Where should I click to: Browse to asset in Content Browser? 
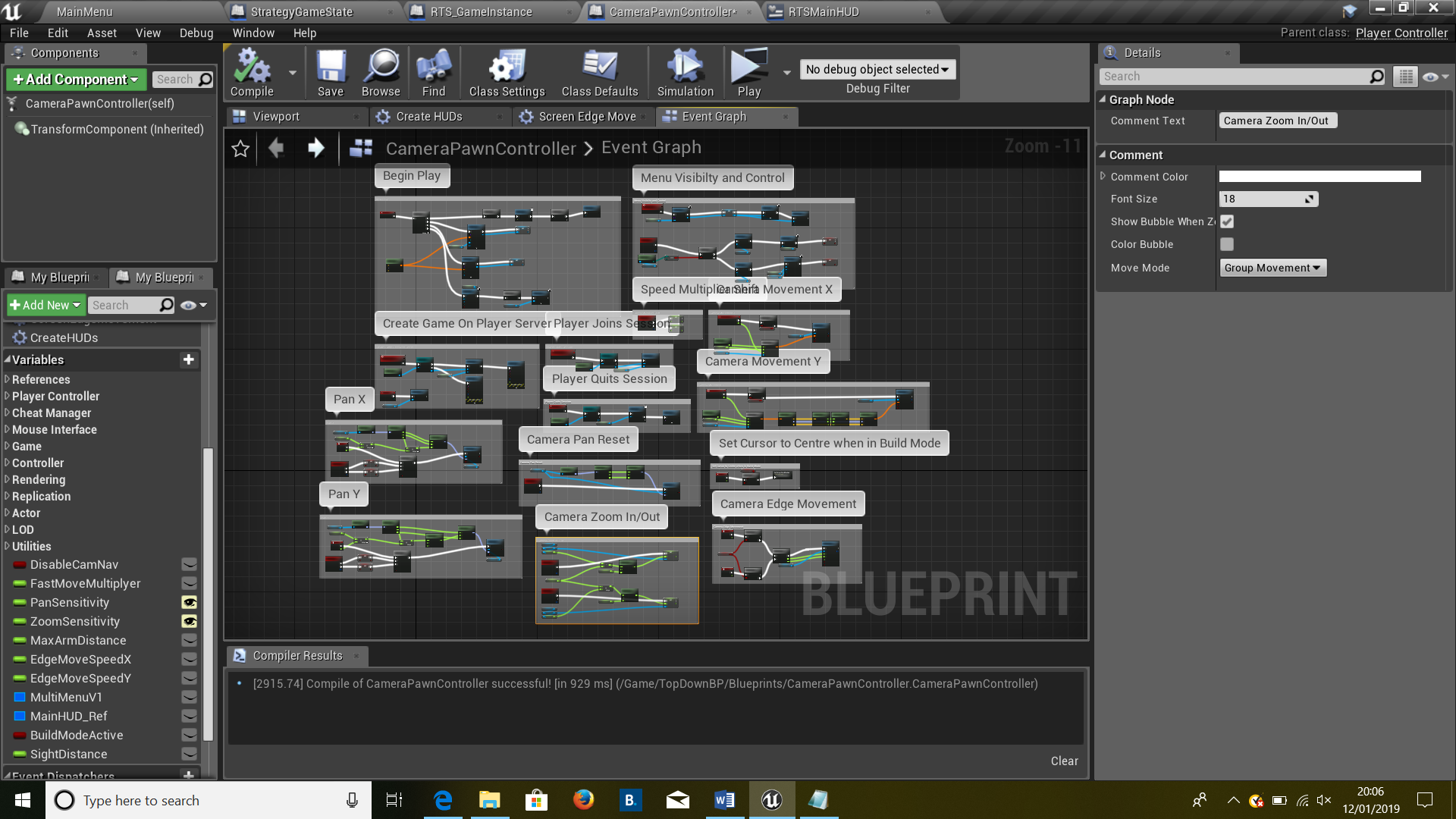coord(381,74)
